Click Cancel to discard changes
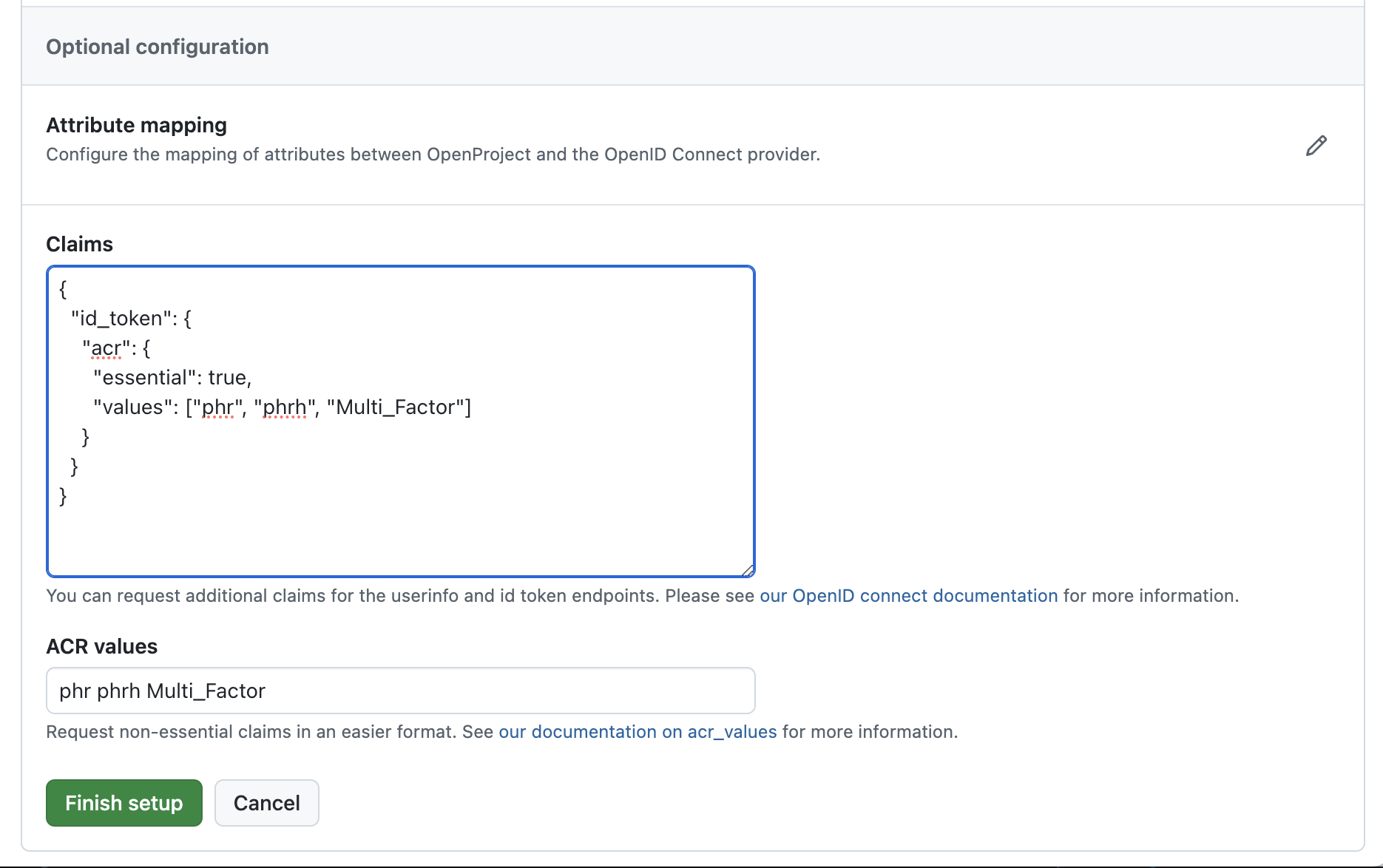Viewport: 1383px width, 868px height. [x=266, y=802]
